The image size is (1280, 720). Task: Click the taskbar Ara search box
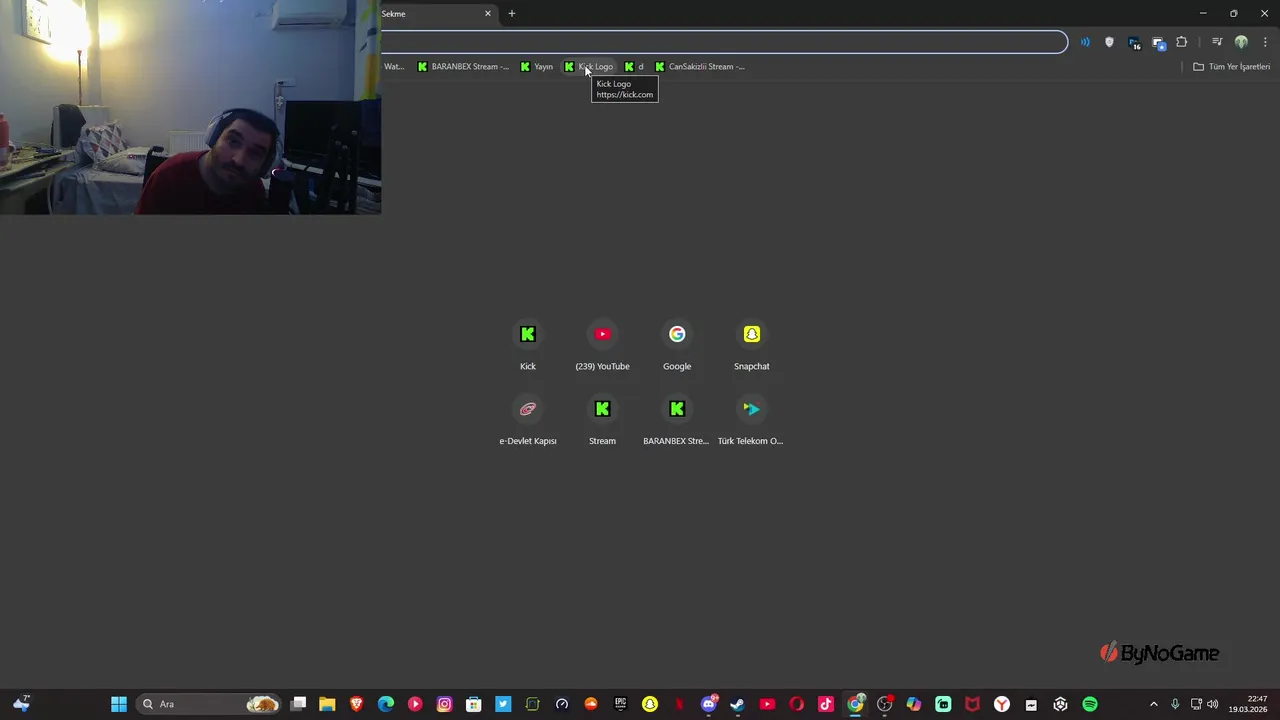(207, 704)
